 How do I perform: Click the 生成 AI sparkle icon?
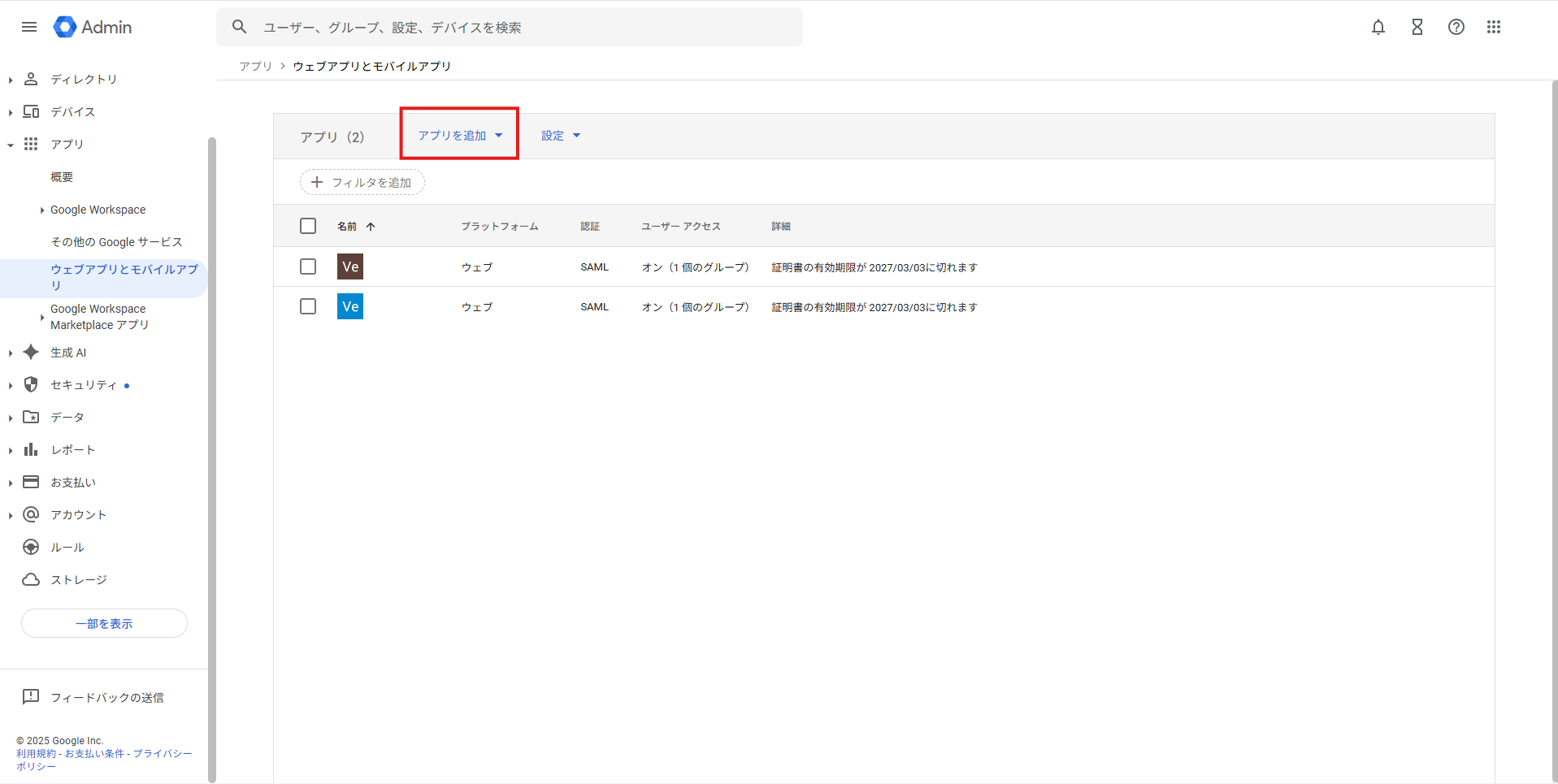point(31,352)
